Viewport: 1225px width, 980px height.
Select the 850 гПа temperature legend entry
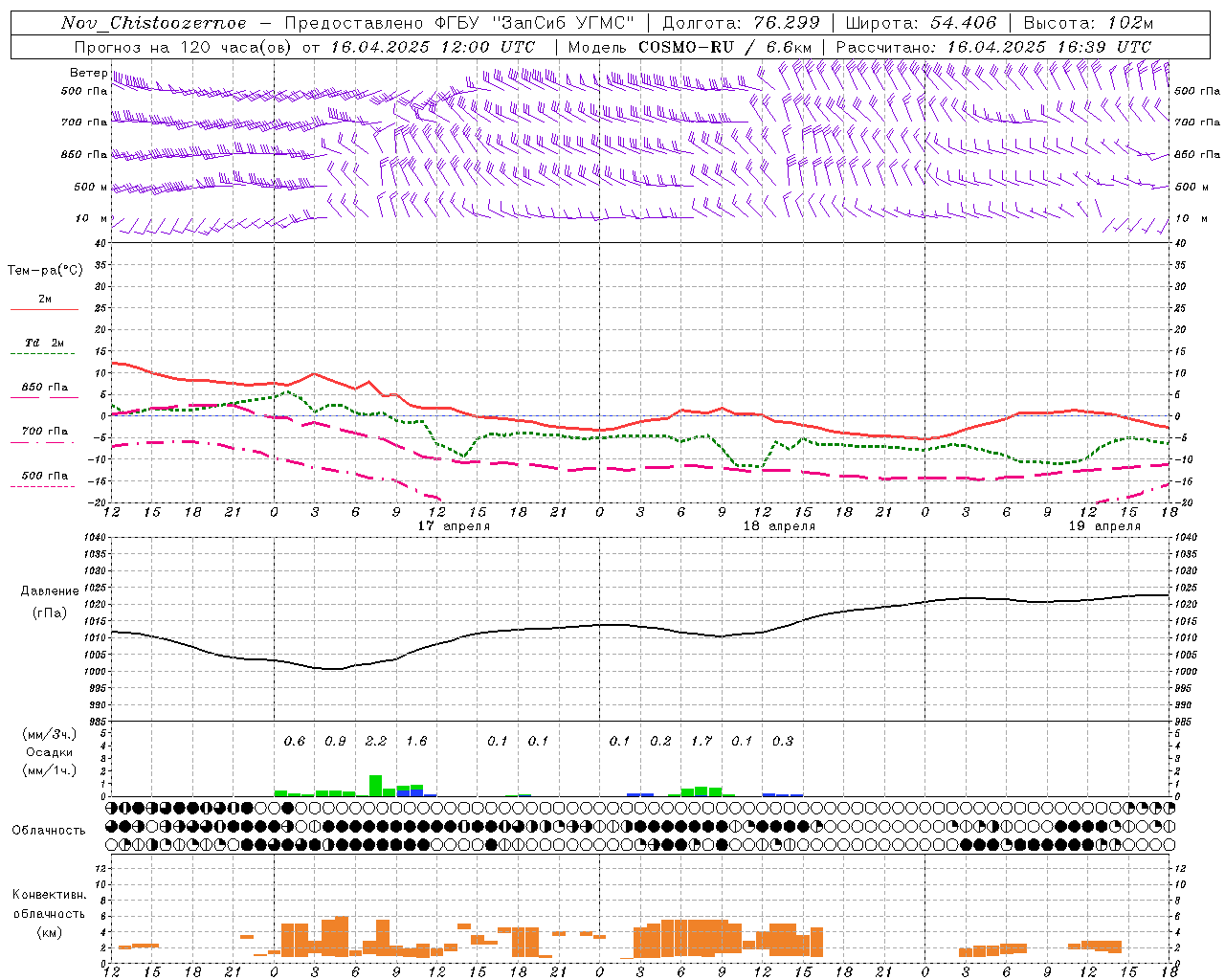coord(44,388)
